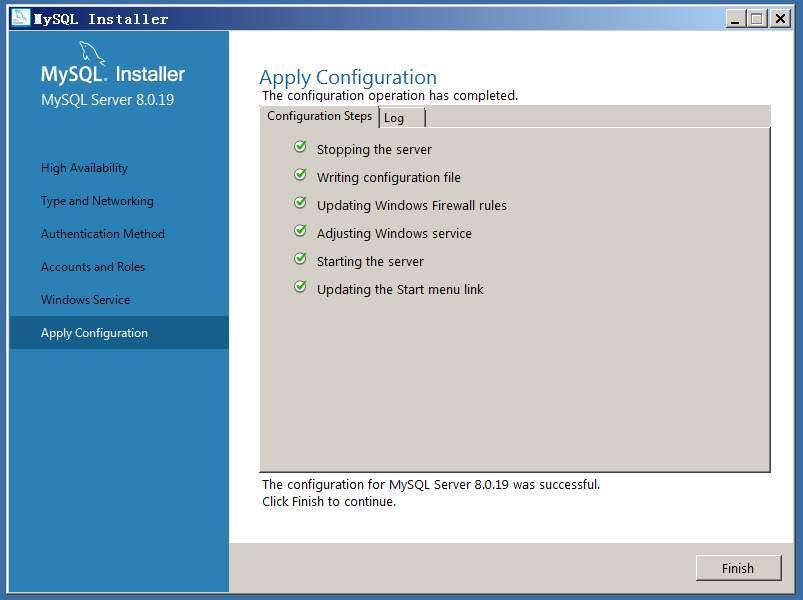Click 'Click Finish to continue.' message
The width and height of the screenshot is (803, 600).
tap(329, 502)
